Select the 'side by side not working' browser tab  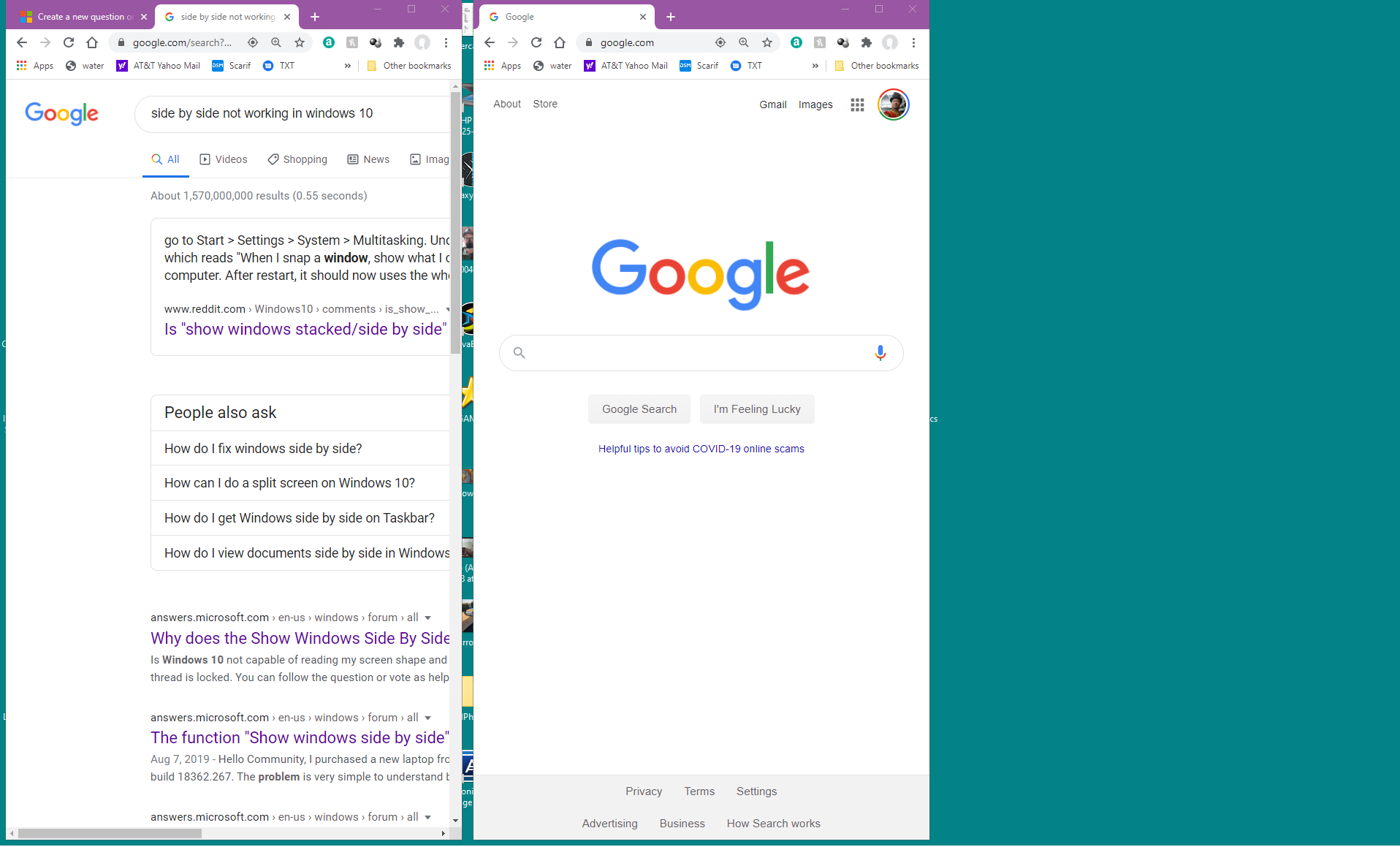tap(227, 17)
